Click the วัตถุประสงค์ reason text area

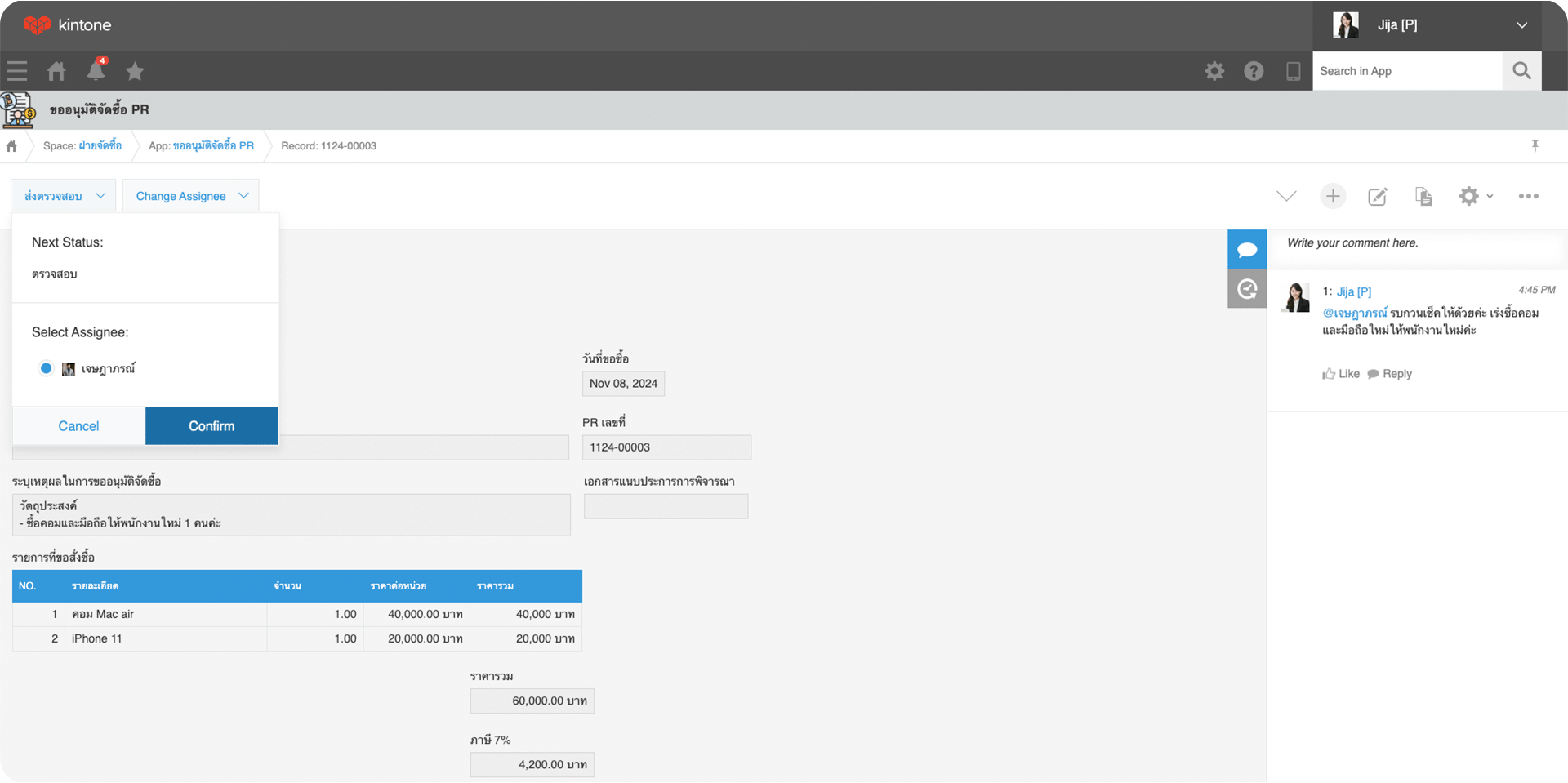click(x=292, y=515)
